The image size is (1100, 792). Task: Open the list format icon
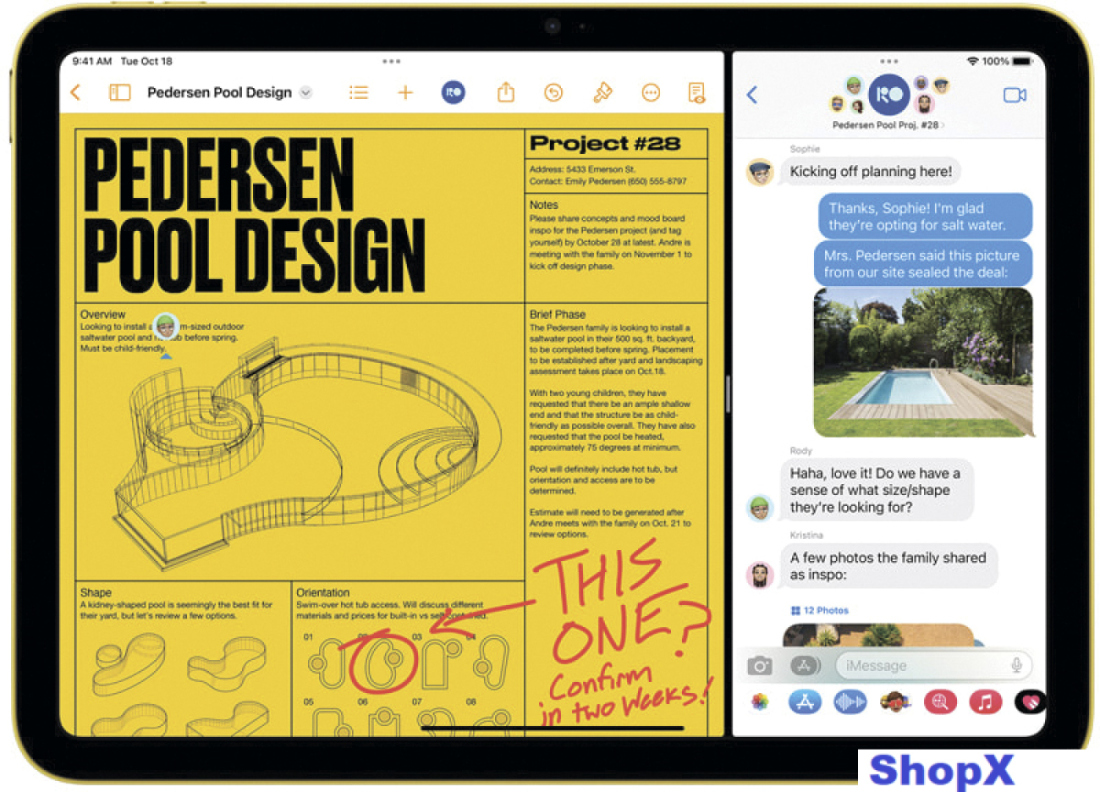[358, 93]
